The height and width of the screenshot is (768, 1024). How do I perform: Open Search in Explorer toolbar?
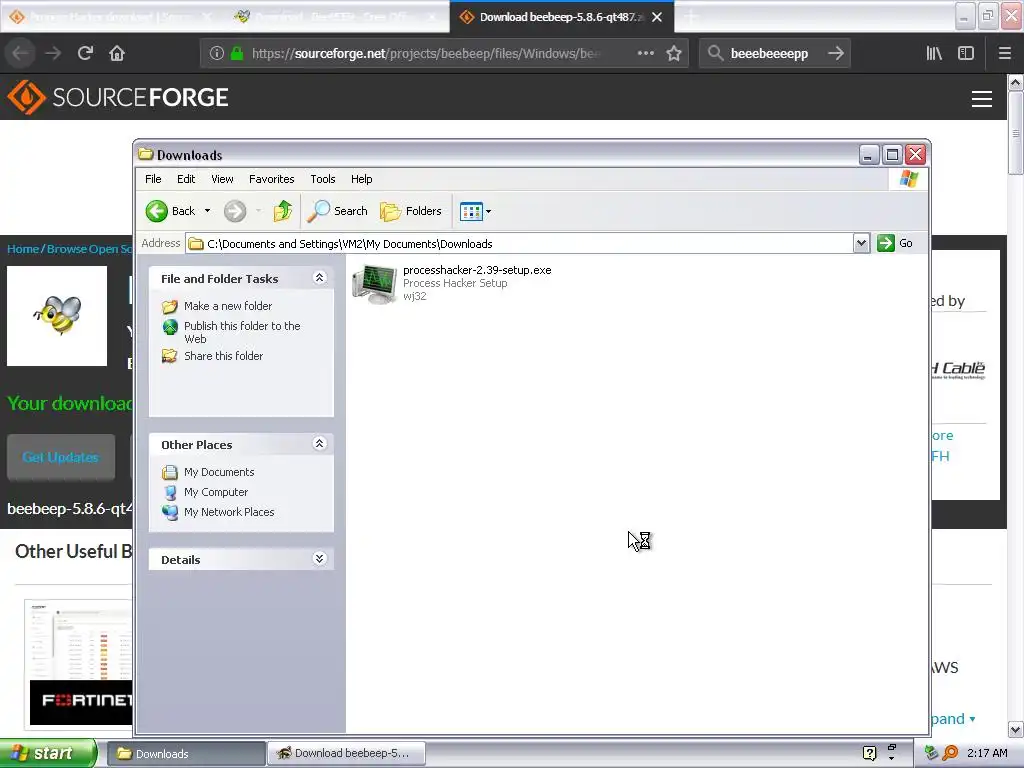coord(337,211)
